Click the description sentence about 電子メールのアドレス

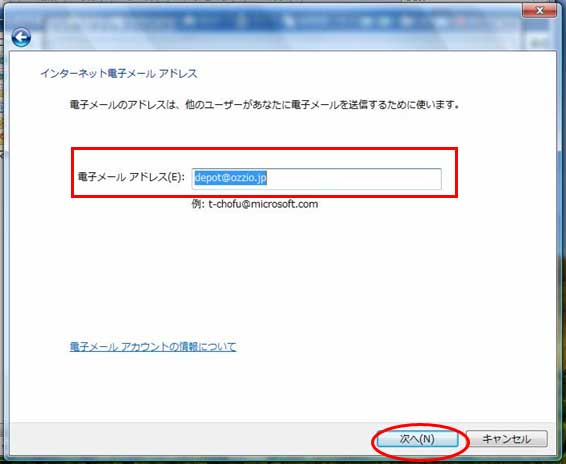tap(265, 105)
